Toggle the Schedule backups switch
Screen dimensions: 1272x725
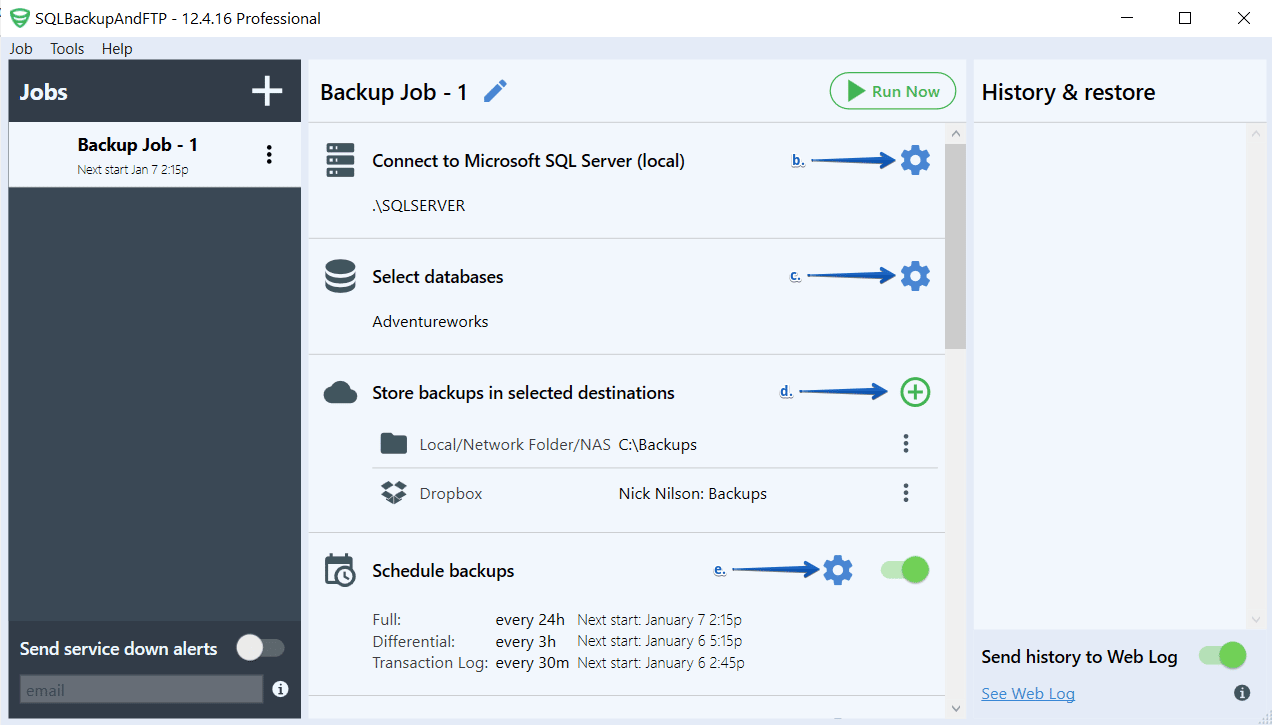click(905, 570)
